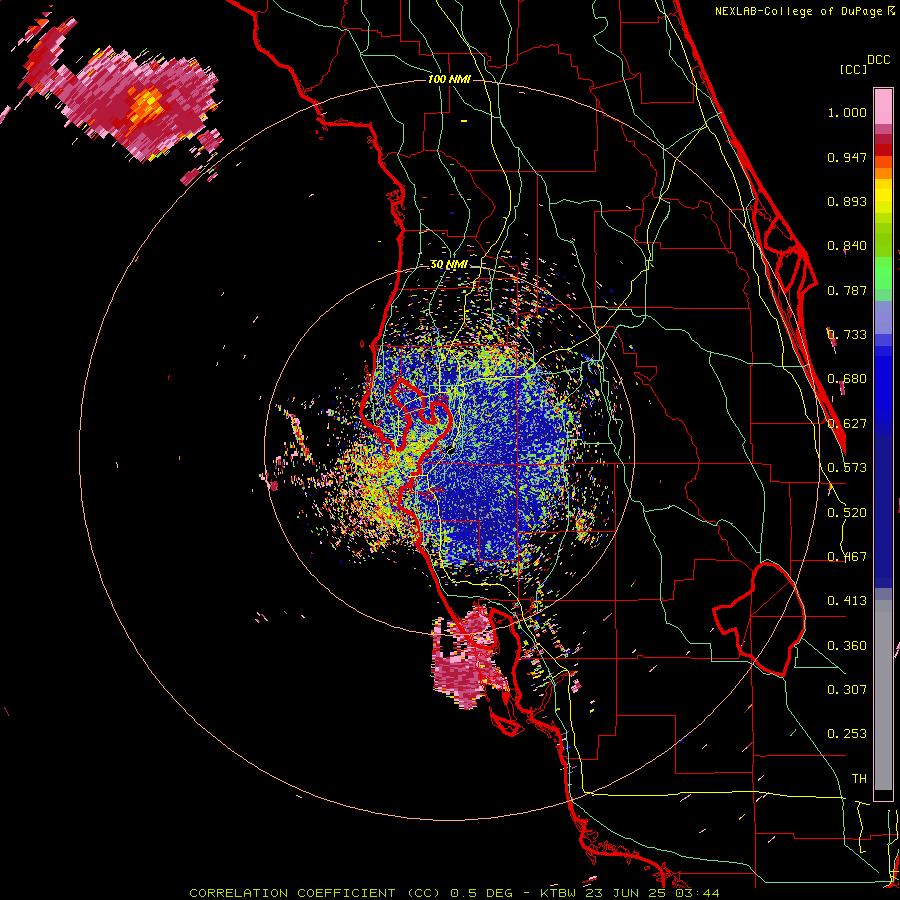Screen dimensions: 900x900
Task: Pick the gray low-value segment of the color bar
Action: click(883, 695)
